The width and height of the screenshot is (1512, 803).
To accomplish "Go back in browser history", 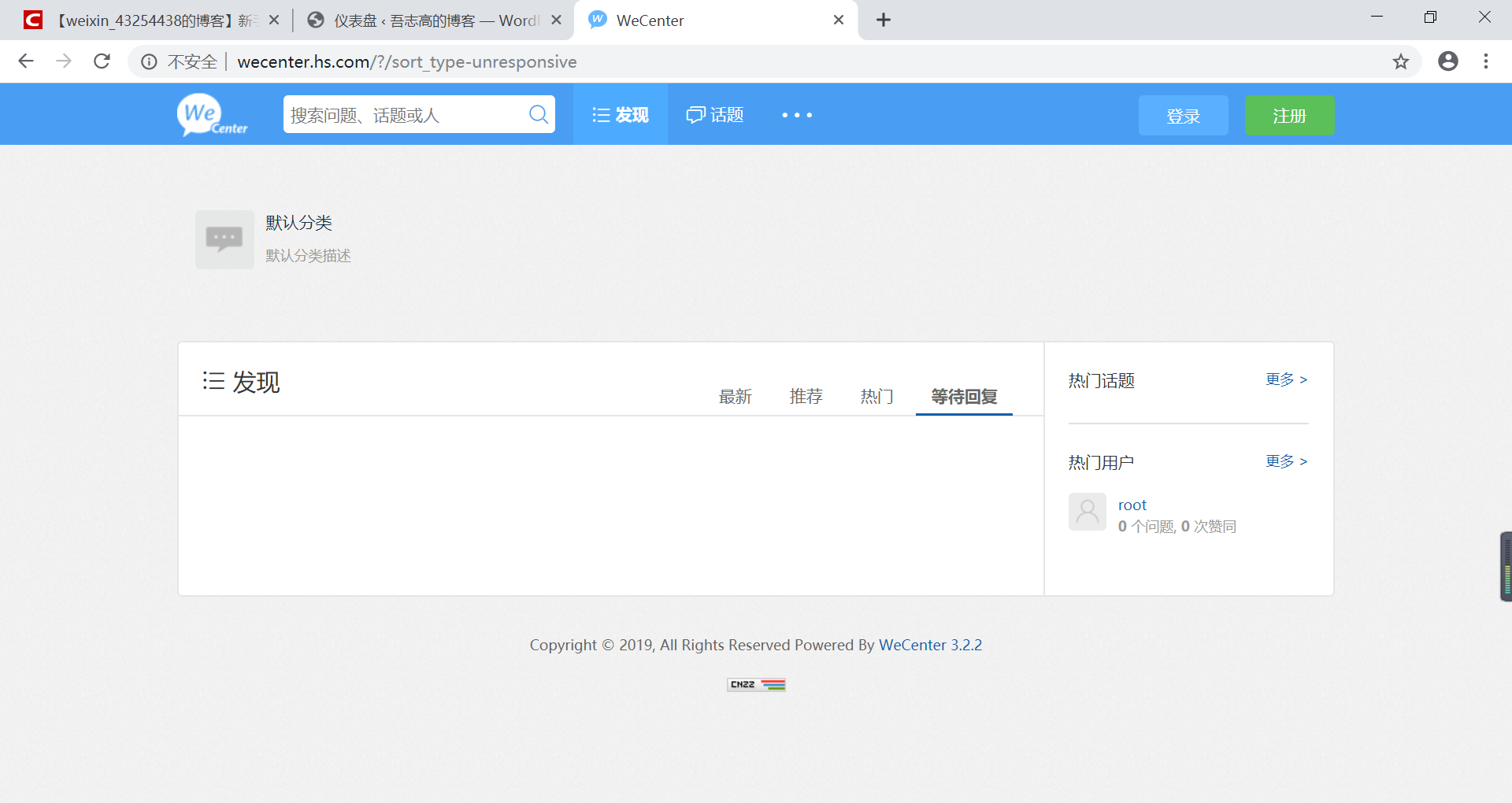I will [26, 61].
